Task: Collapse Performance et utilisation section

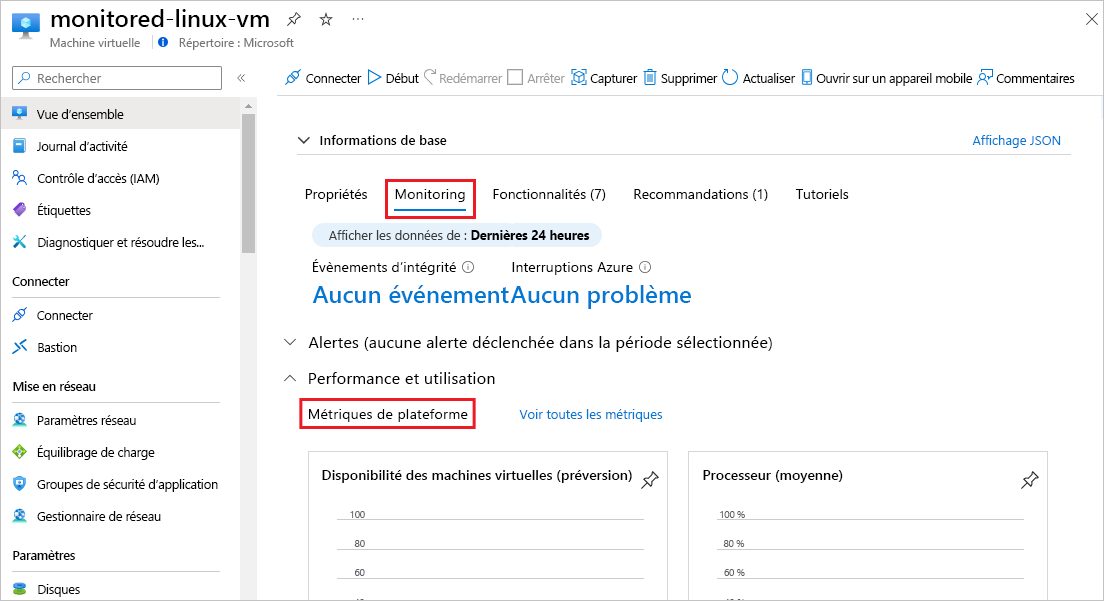Action: click(x=290, y=379)
